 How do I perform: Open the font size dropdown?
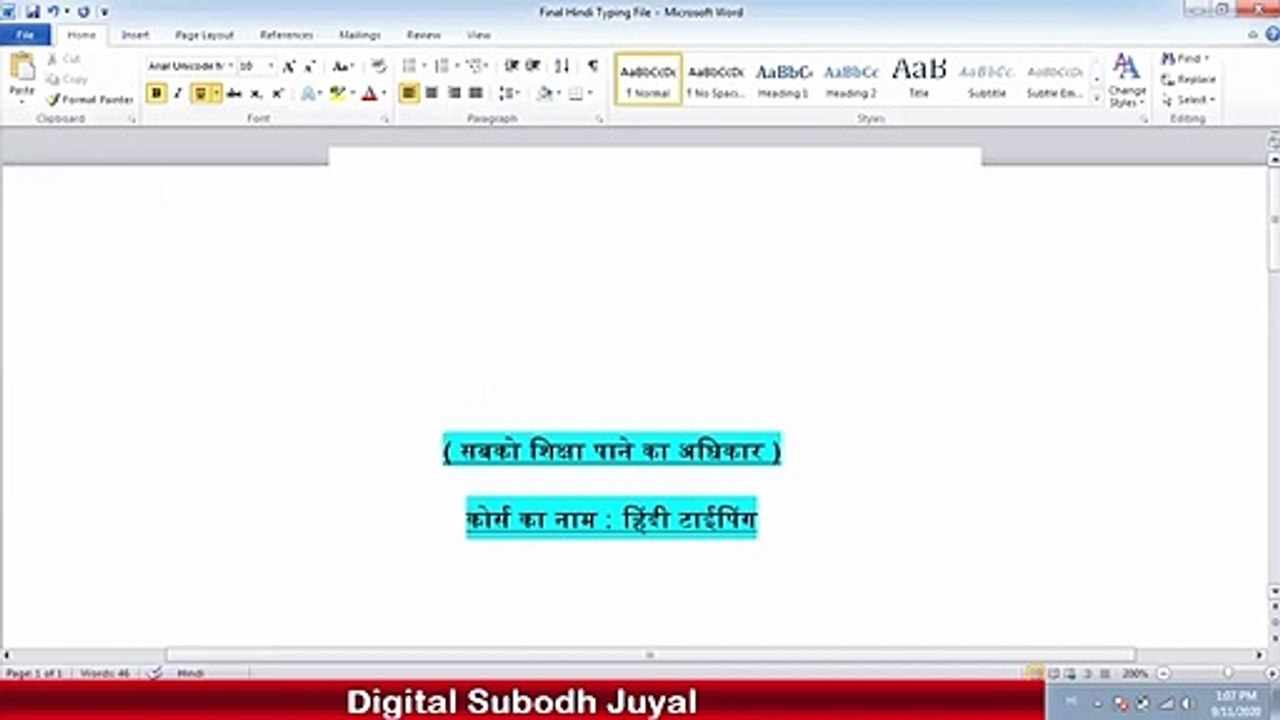270,66
